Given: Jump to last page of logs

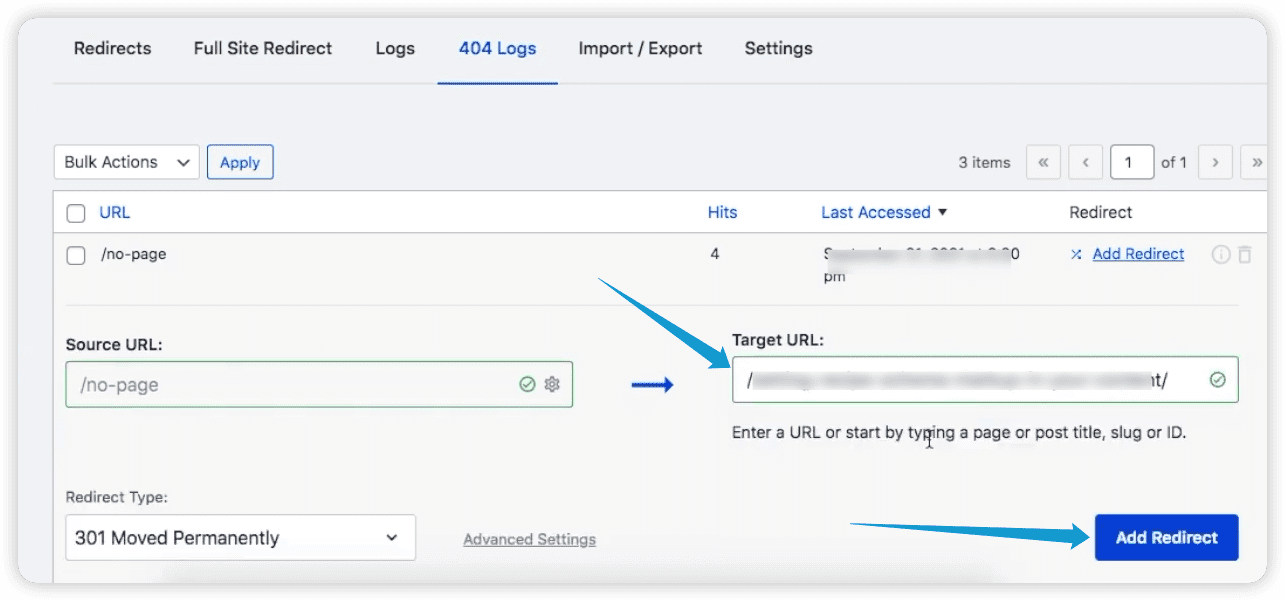Looking at the screenshot, I should click(1255, 162).
